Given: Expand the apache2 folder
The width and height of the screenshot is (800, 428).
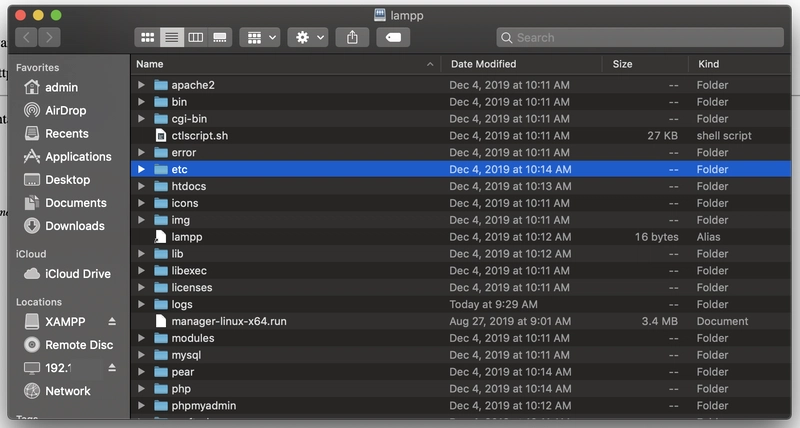Looking at the screenshot, I should pyautogui.click(x=141, y=85).
